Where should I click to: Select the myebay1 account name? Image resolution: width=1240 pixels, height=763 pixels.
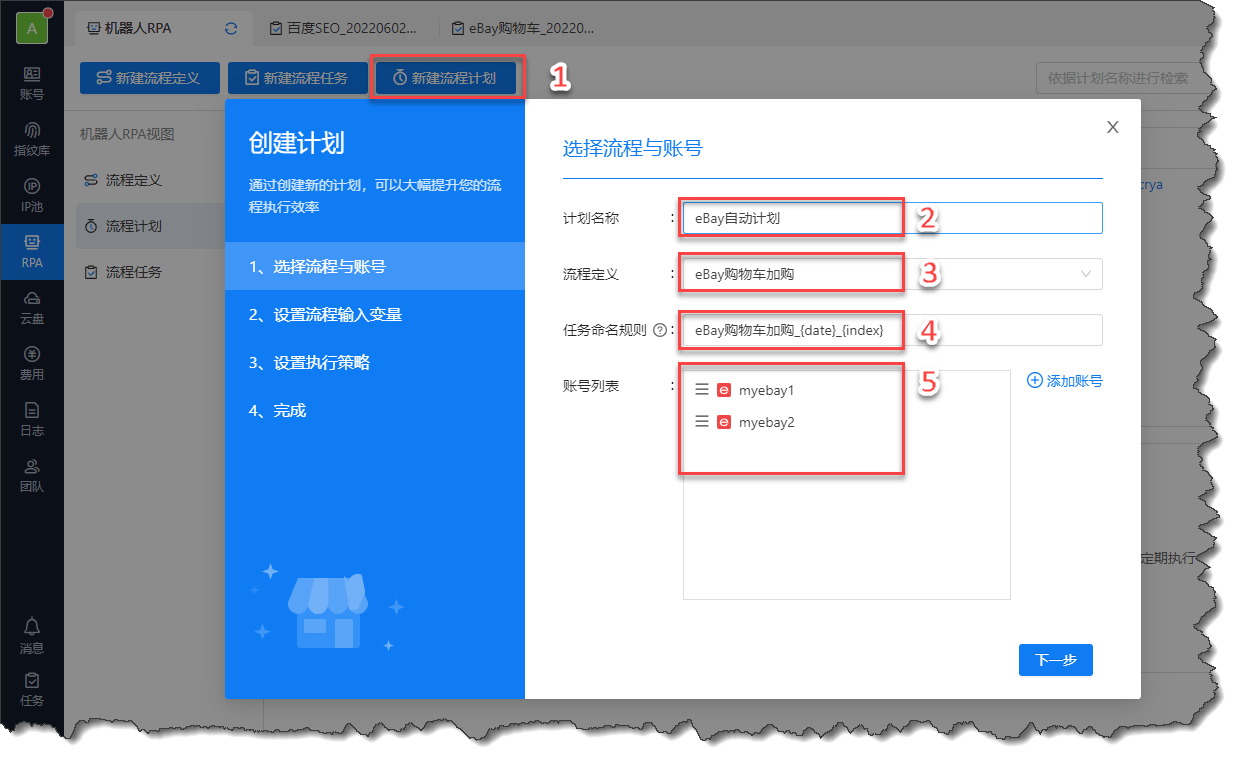pos(766,390)
